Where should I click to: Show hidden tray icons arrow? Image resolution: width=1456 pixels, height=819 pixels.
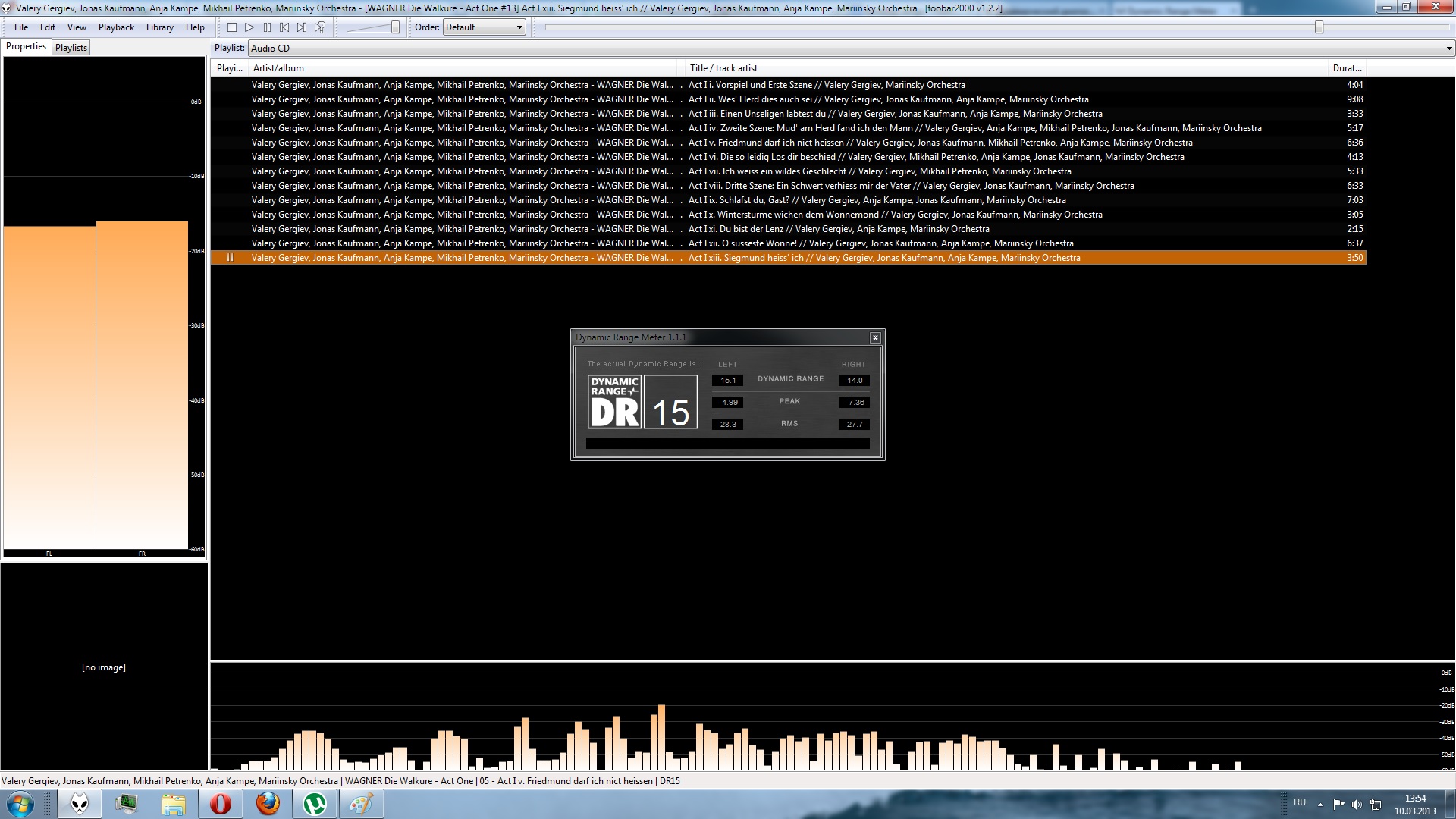pos(1320,805)
